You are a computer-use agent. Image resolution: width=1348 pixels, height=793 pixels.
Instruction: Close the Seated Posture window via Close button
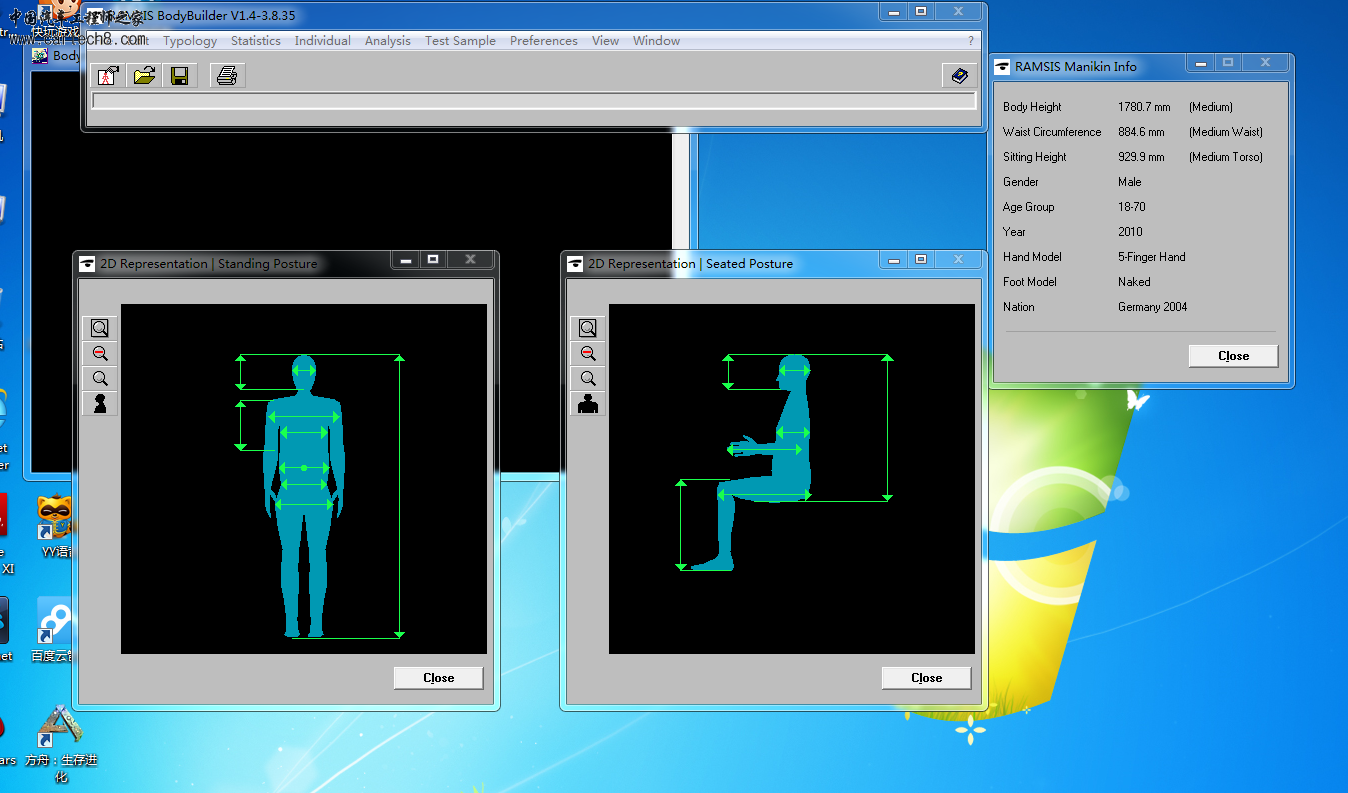coord(926,678)
